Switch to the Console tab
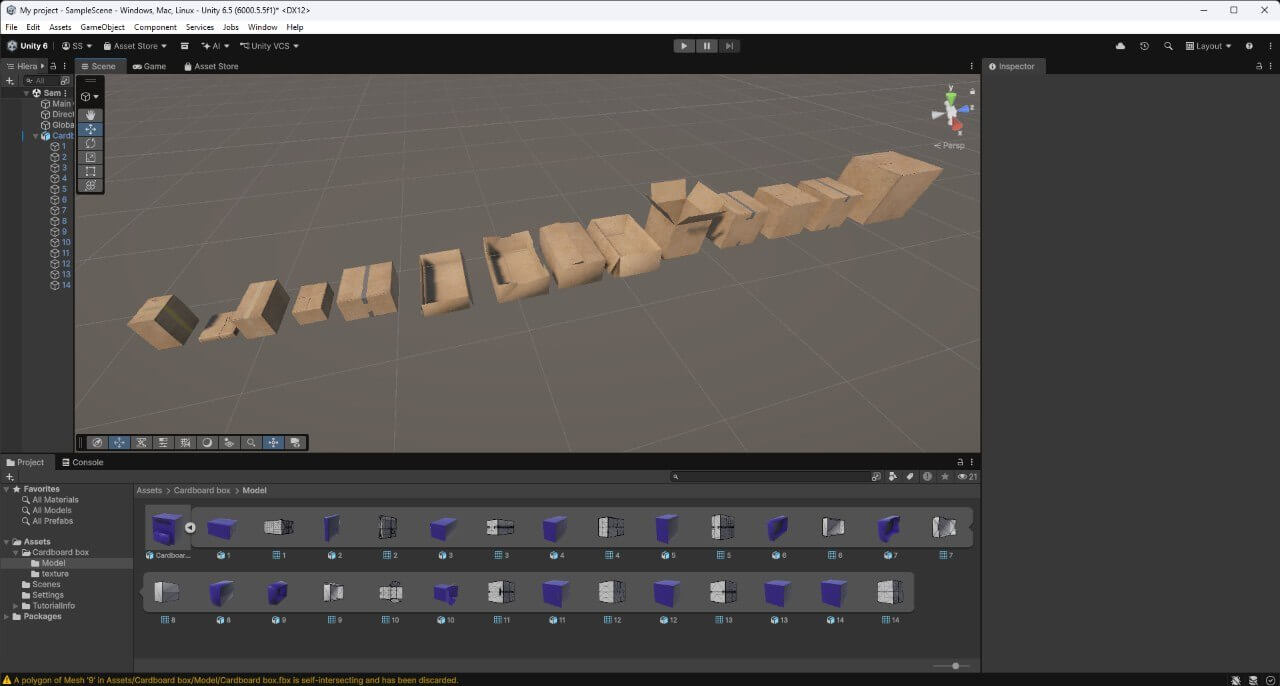1280x686 pixels. click(x=82, y=462)
